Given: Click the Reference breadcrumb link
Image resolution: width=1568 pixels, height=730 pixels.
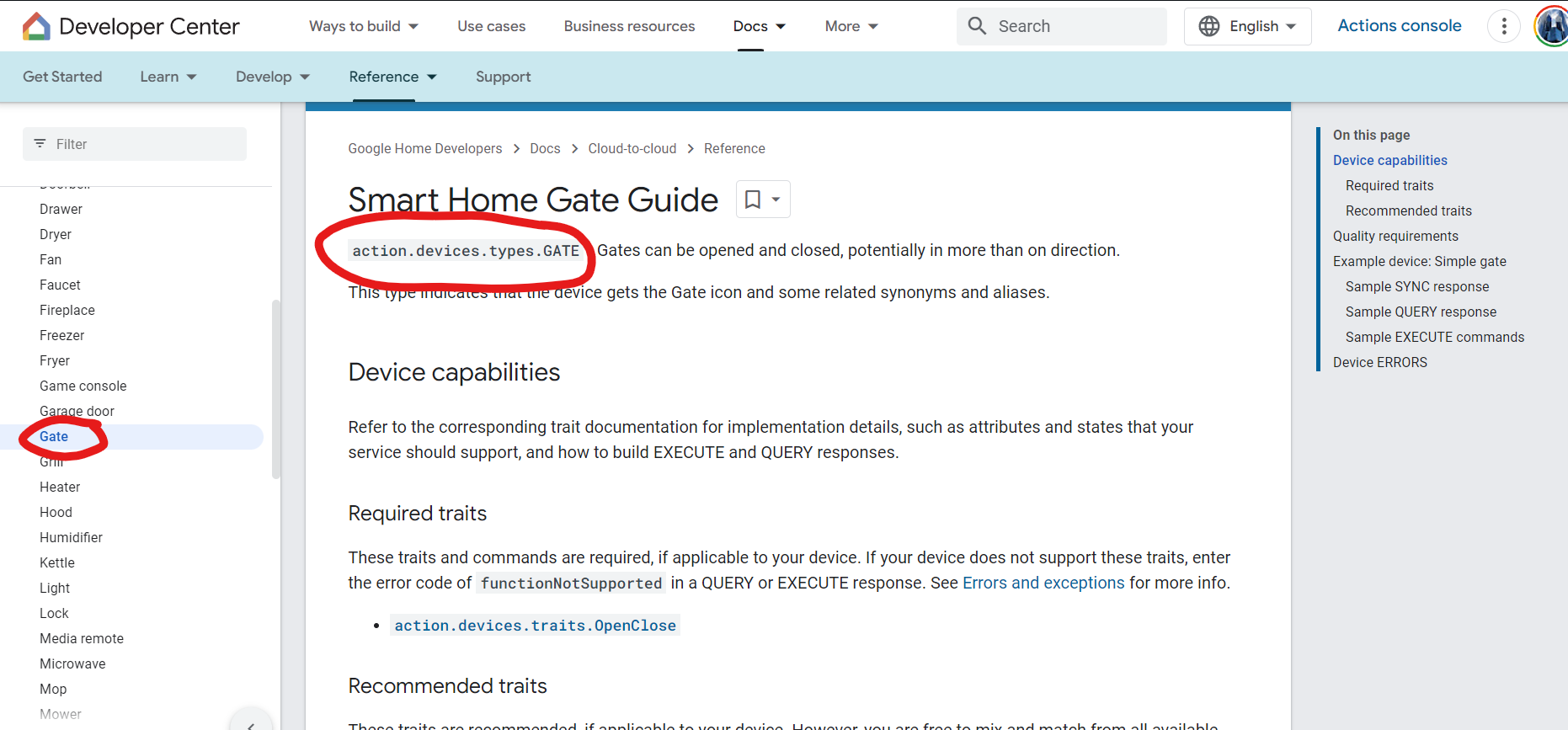Looking at the screenshot, I should 734,148.
